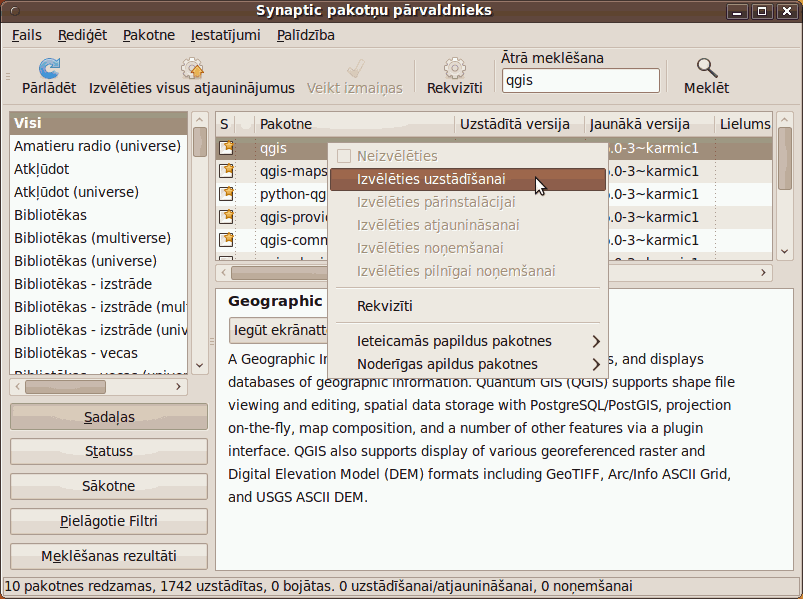Screen dimensions: 803x599
Task: Expand Ieteicamās papildus pakotnes submenu
Action: point(468,341)
